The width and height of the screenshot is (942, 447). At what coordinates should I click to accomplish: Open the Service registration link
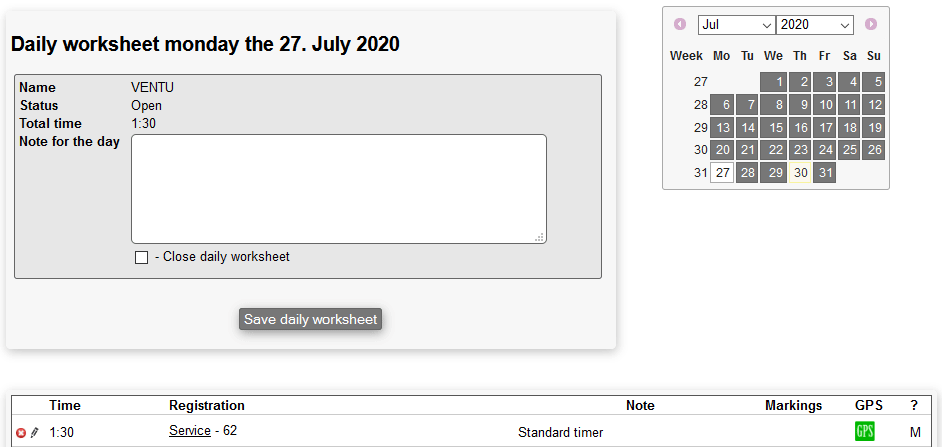point(189,431)
